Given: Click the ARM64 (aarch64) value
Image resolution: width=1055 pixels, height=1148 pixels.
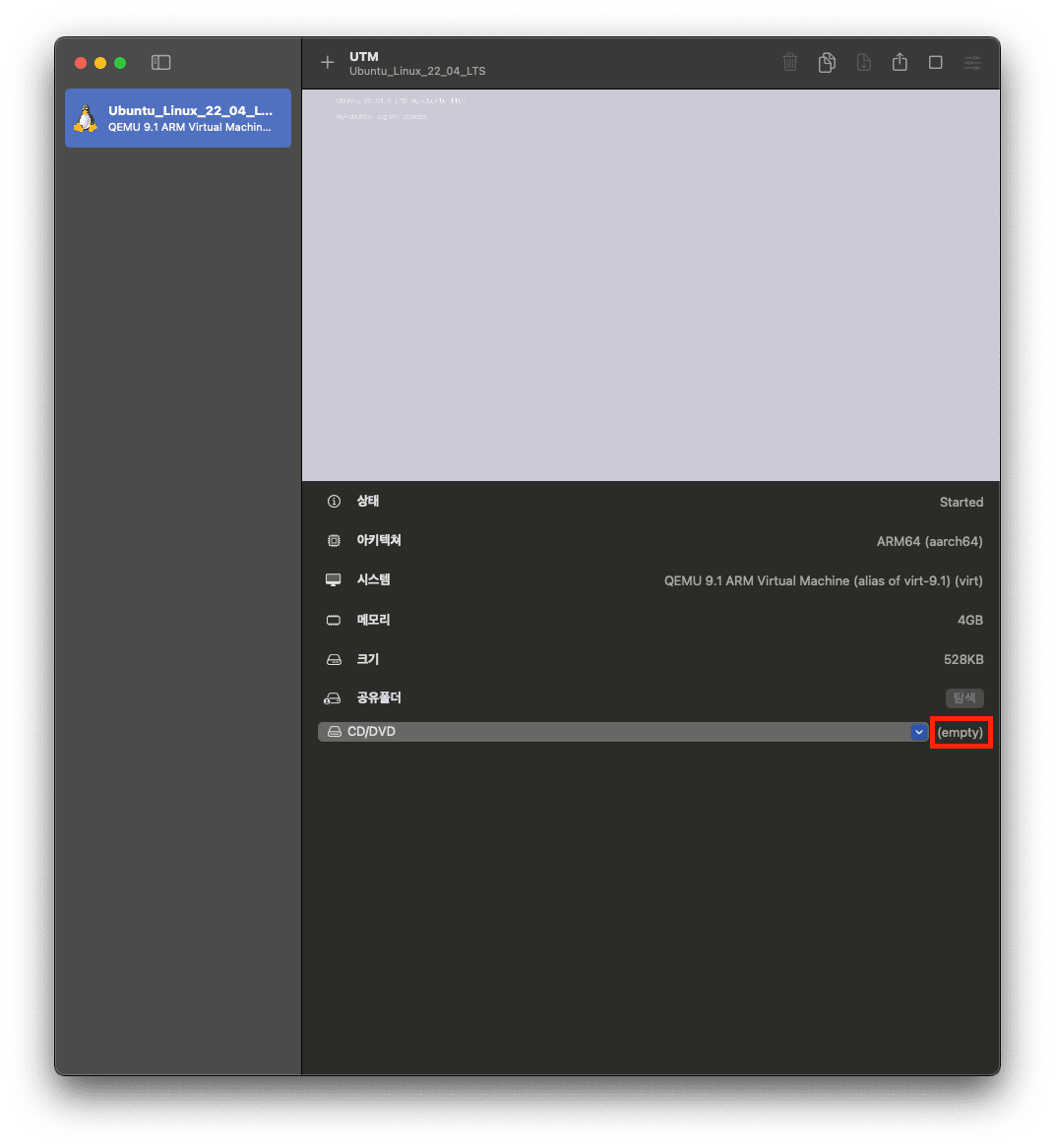Looking at the screenshot, I should coord(930,542).
